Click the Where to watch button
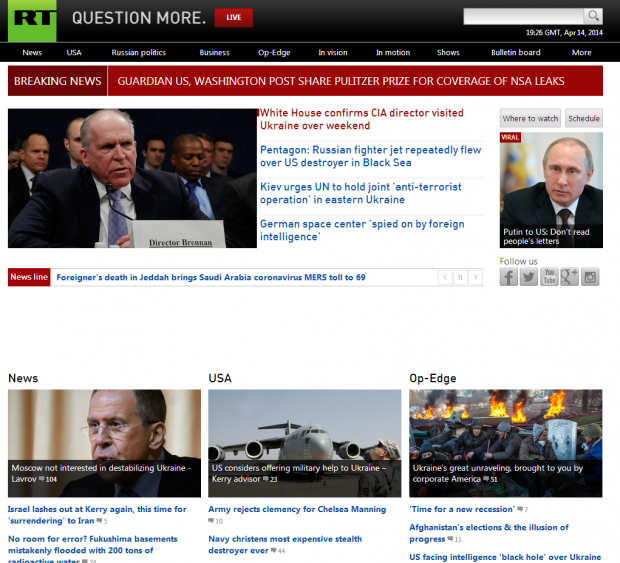 (x=530, y=118)
